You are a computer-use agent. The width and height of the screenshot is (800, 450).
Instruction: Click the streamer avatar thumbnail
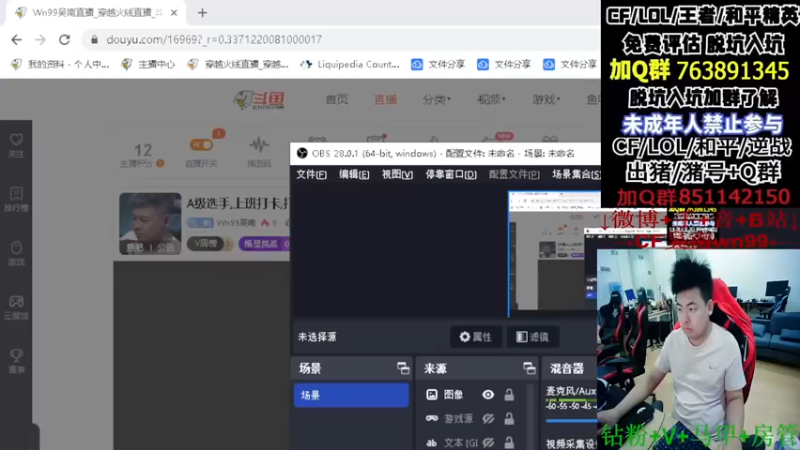pos(150,223)
